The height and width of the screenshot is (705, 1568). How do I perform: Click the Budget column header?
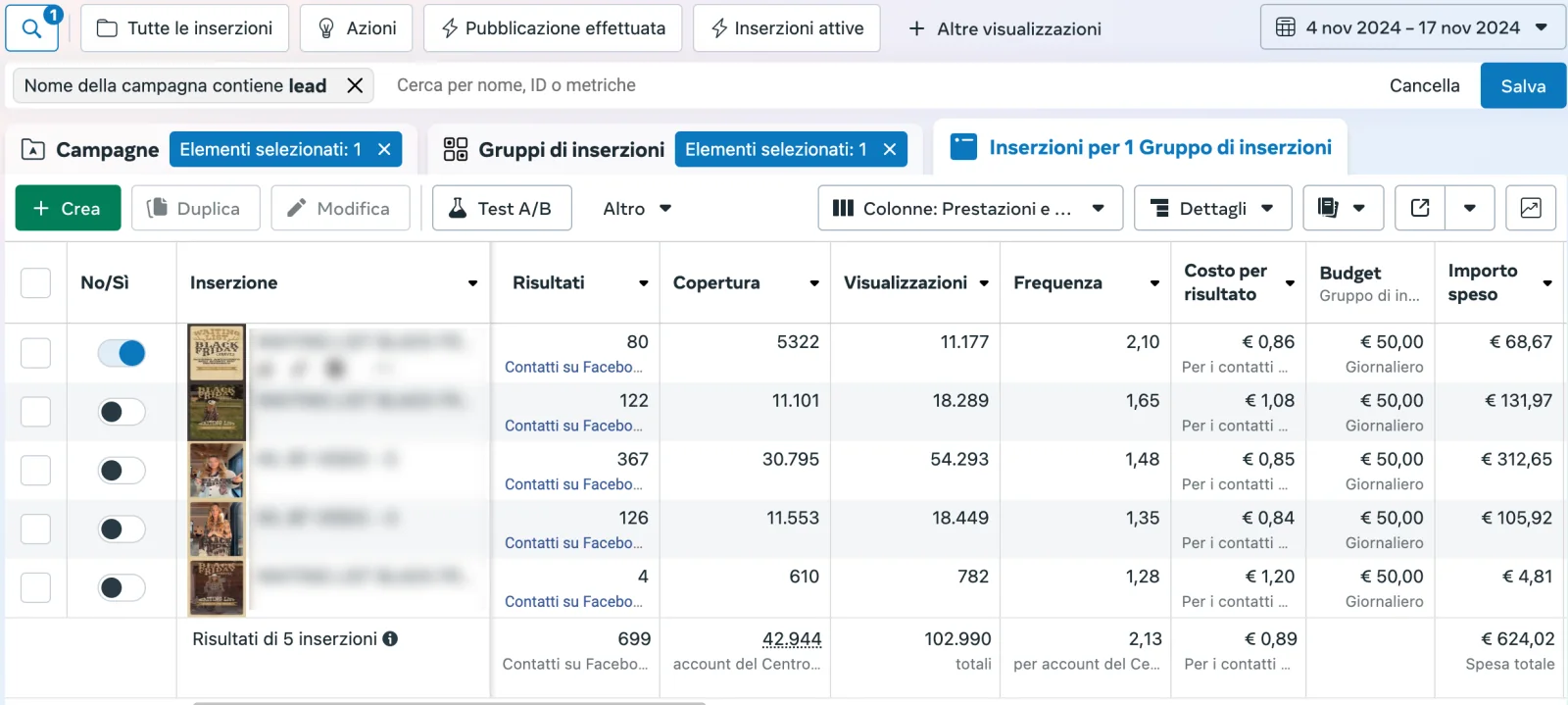(1350, 274)
